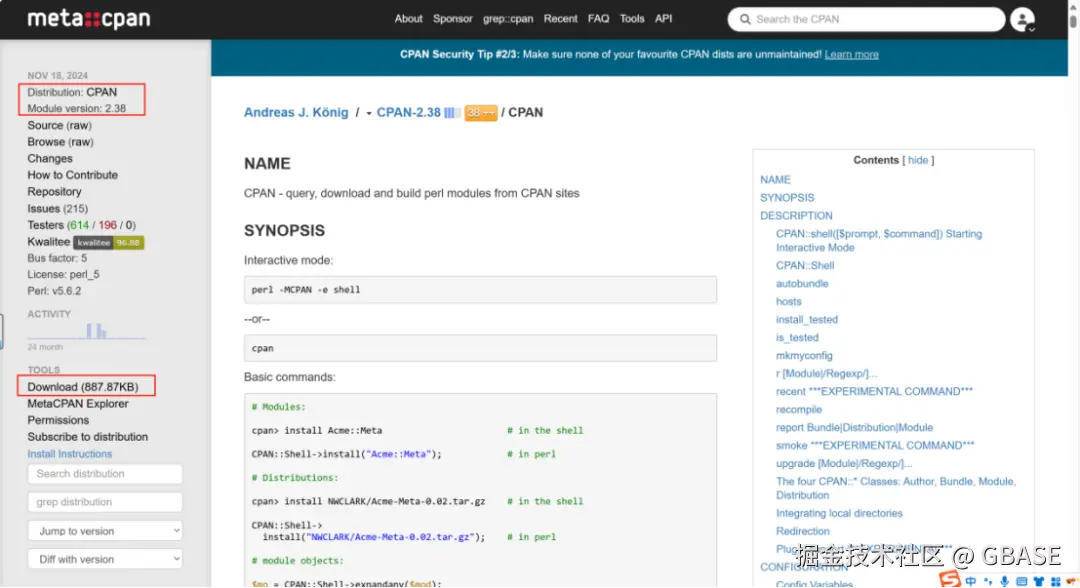Click the 'perl -MCPAN -e shell' code line
The height and width of the screenshot is (588, 1080).
click(x=306, y=290)
